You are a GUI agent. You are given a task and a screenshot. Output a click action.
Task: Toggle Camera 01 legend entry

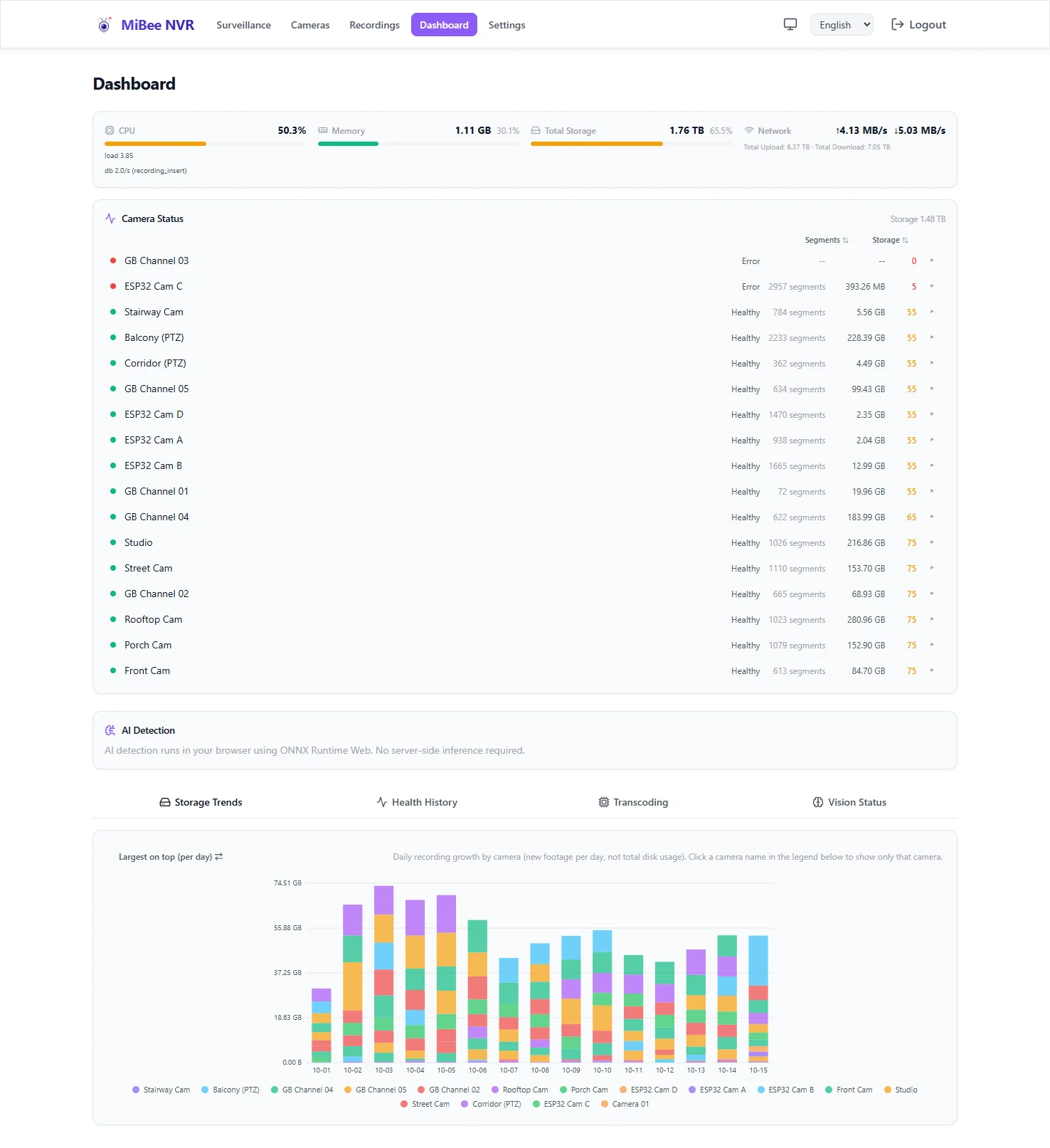pyautogui.click(x=625, y=1104)
